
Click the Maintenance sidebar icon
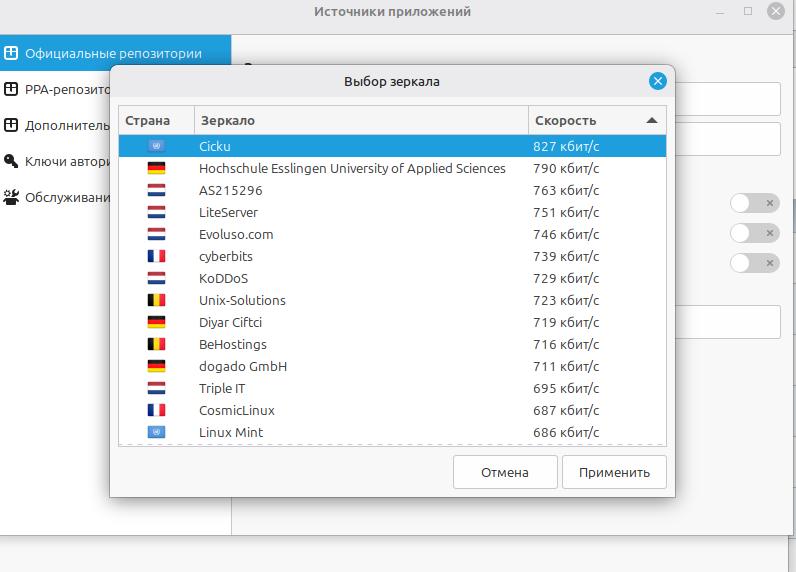click(x=12, y=197)
